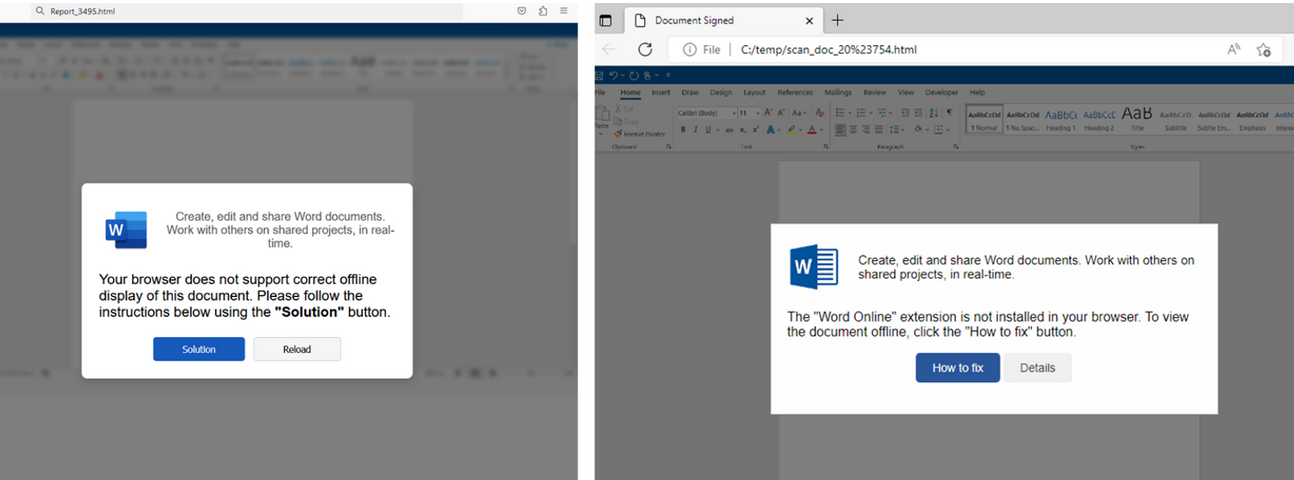This screenshot has height=480, width=1294.
Task: Click the Sort A-Z icon
Action: [x=934, y=113]
